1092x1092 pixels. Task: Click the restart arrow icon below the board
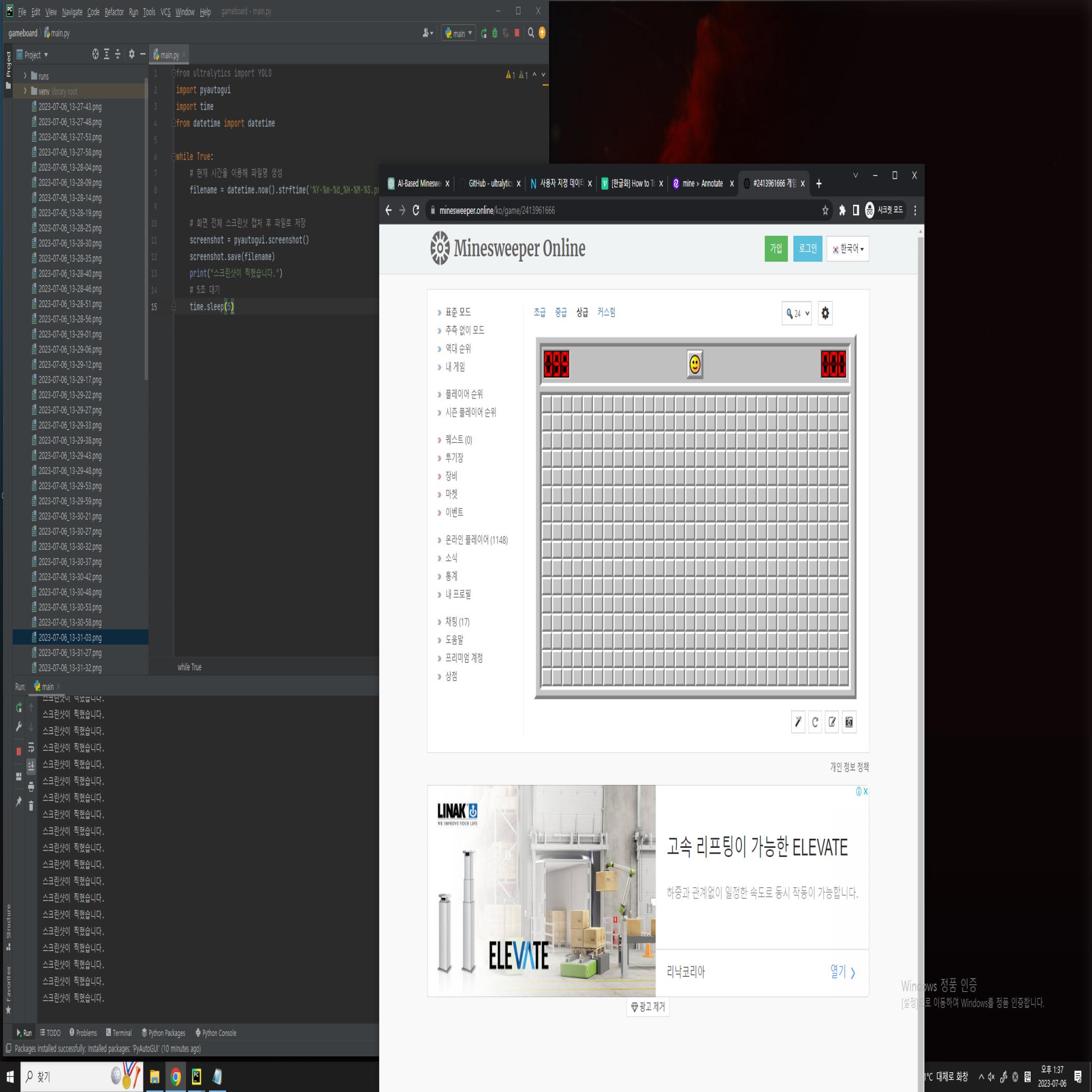(815, 722)
